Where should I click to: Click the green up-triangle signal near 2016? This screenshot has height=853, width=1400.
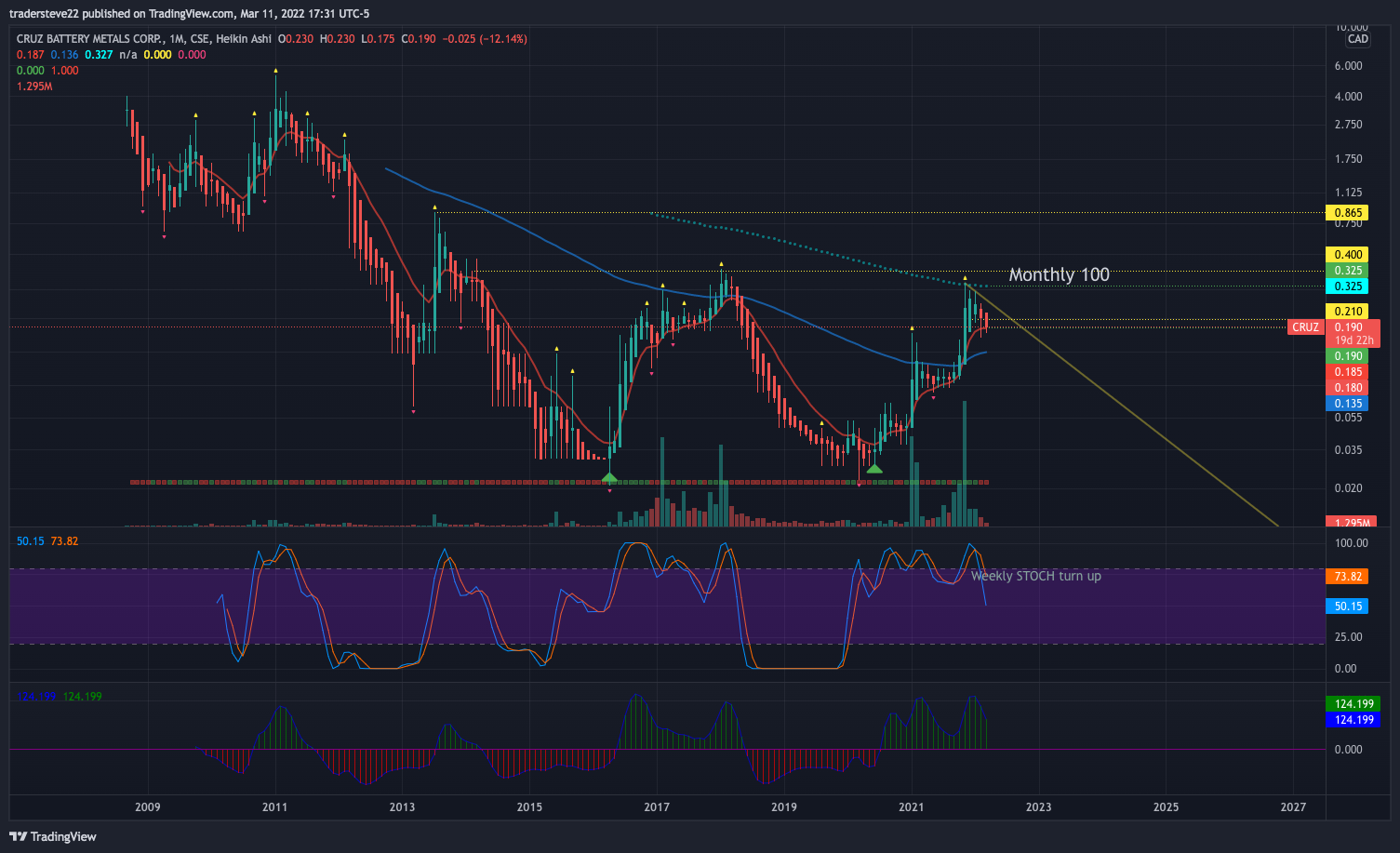click(x=609, y=477)
